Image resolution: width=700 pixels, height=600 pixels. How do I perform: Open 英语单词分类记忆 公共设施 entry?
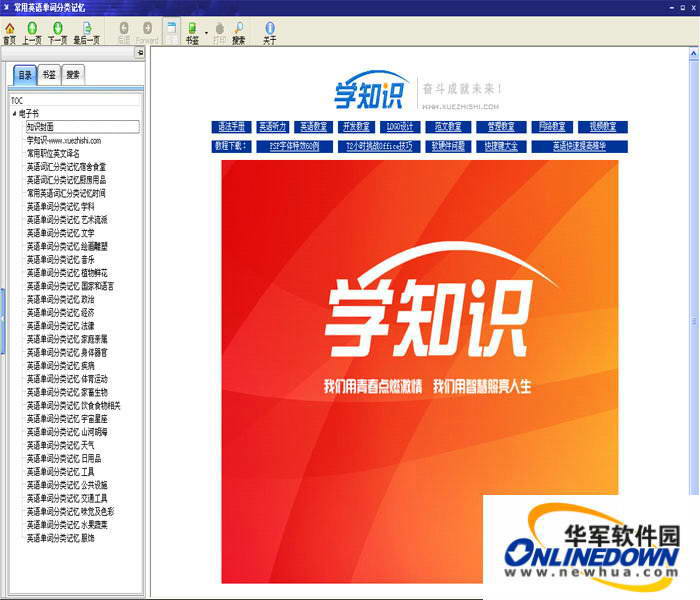67,485
